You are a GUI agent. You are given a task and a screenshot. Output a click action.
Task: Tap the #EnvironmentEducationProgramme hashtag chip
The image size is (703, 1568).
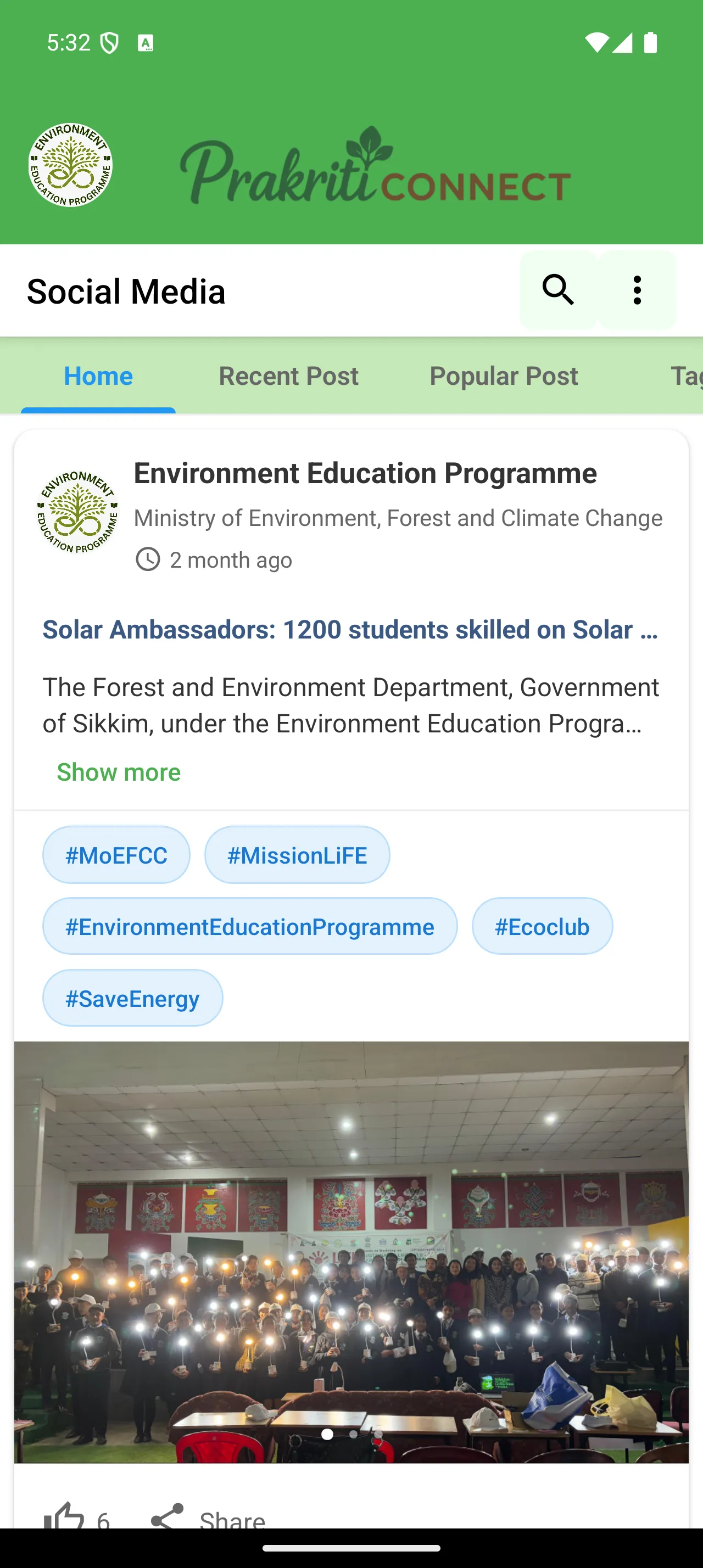[250, 926]
